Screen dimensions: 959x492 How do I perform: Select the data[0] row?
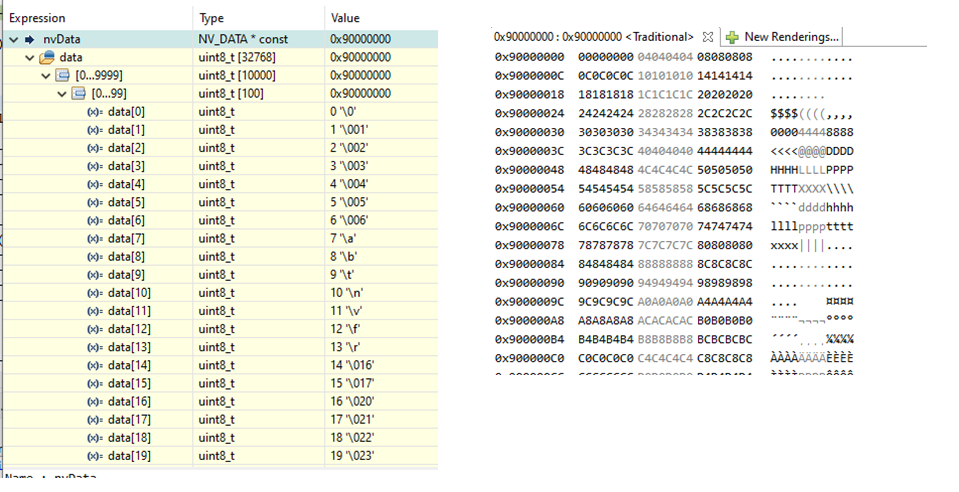tap(221, 112)
